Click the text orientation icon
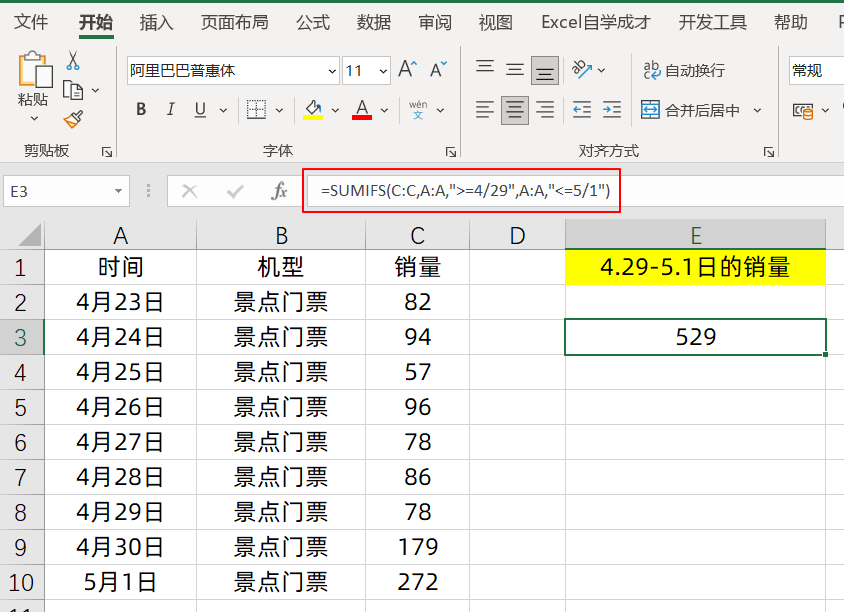844x612 pixels. [582, 70]
